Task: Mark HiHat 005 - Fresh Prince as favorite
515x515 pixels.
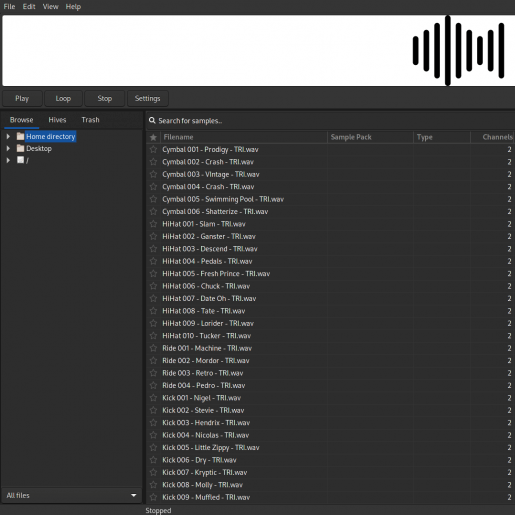Action: coord(153,274)
